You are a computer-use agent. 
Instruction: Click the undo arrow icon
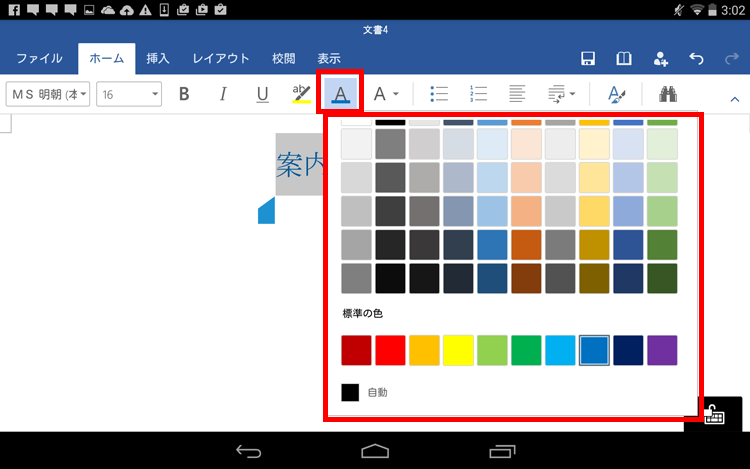[696, 59]
